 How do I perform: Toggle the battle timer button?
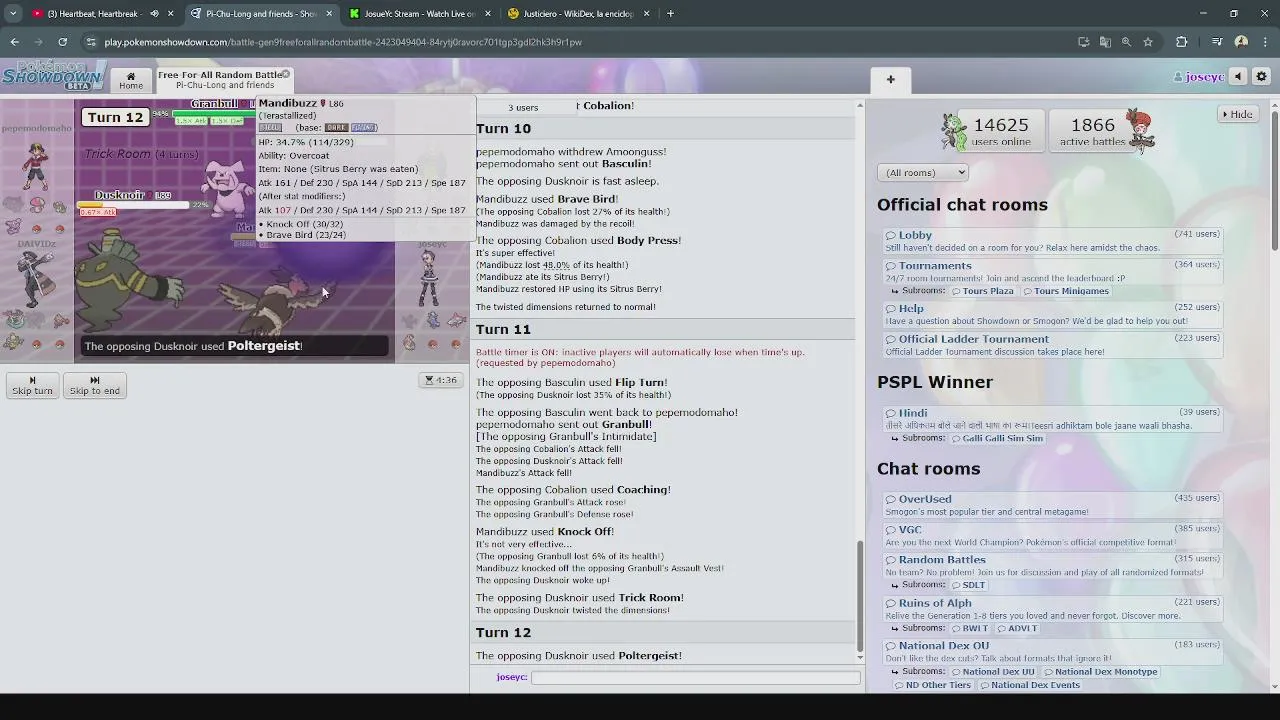441,380
